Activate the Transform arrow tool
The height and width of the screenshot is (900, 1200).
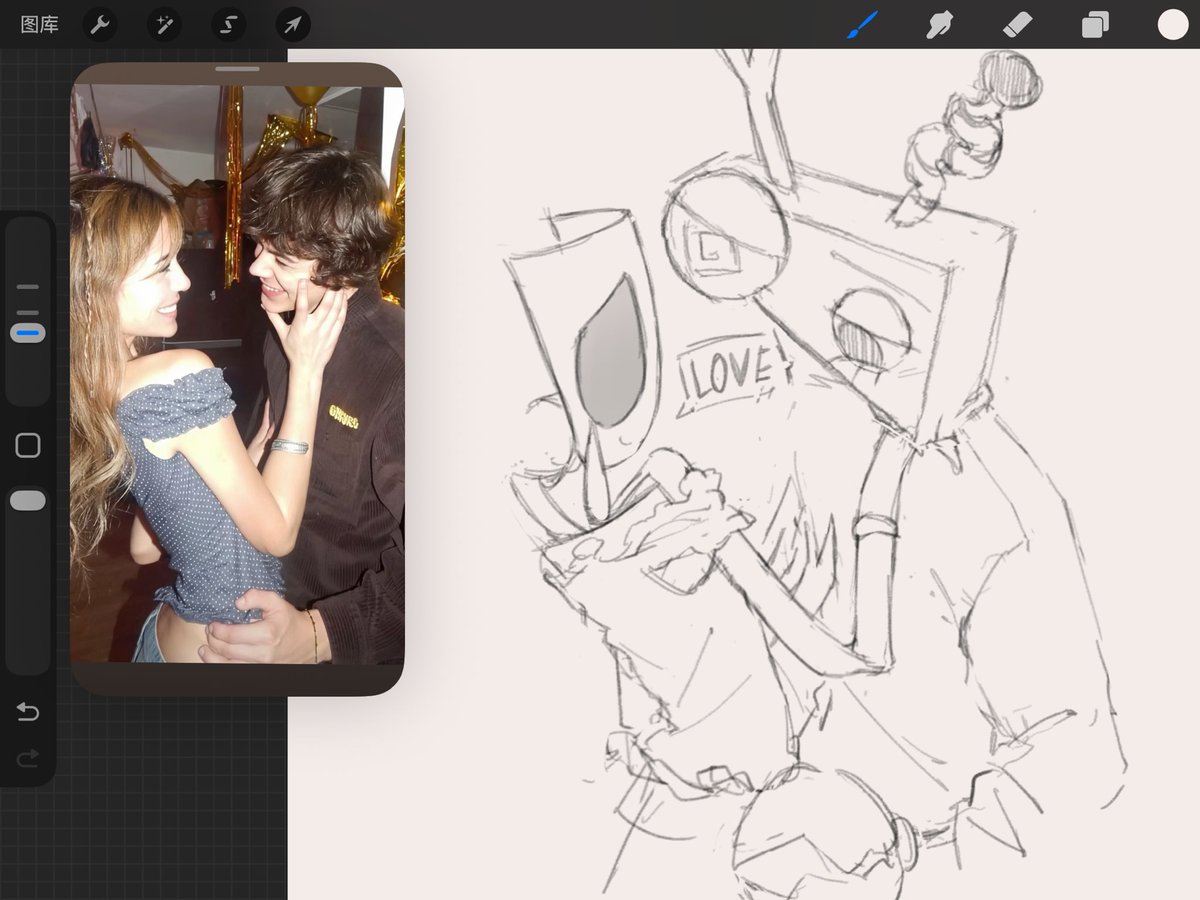(293, 24)
